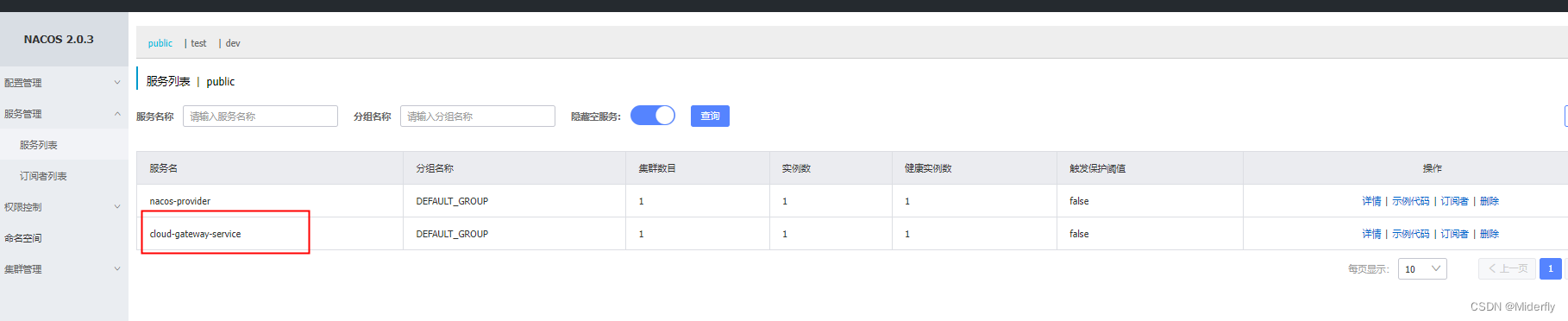Image resolution: width=1568 pixels, height=321 pixels.
Task: Focus the 分组名称 input field
Action: point(478,116)
